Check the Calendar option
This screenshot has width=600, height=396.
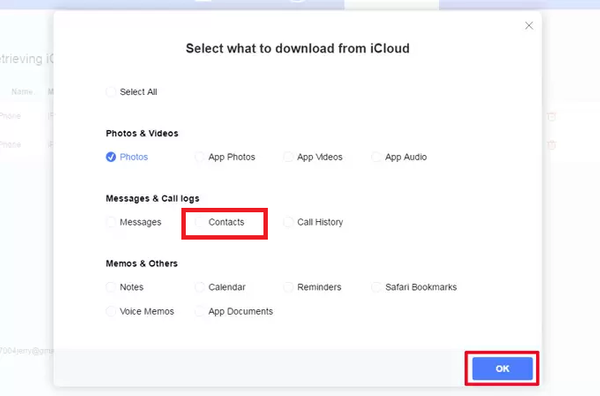(199, 287)
